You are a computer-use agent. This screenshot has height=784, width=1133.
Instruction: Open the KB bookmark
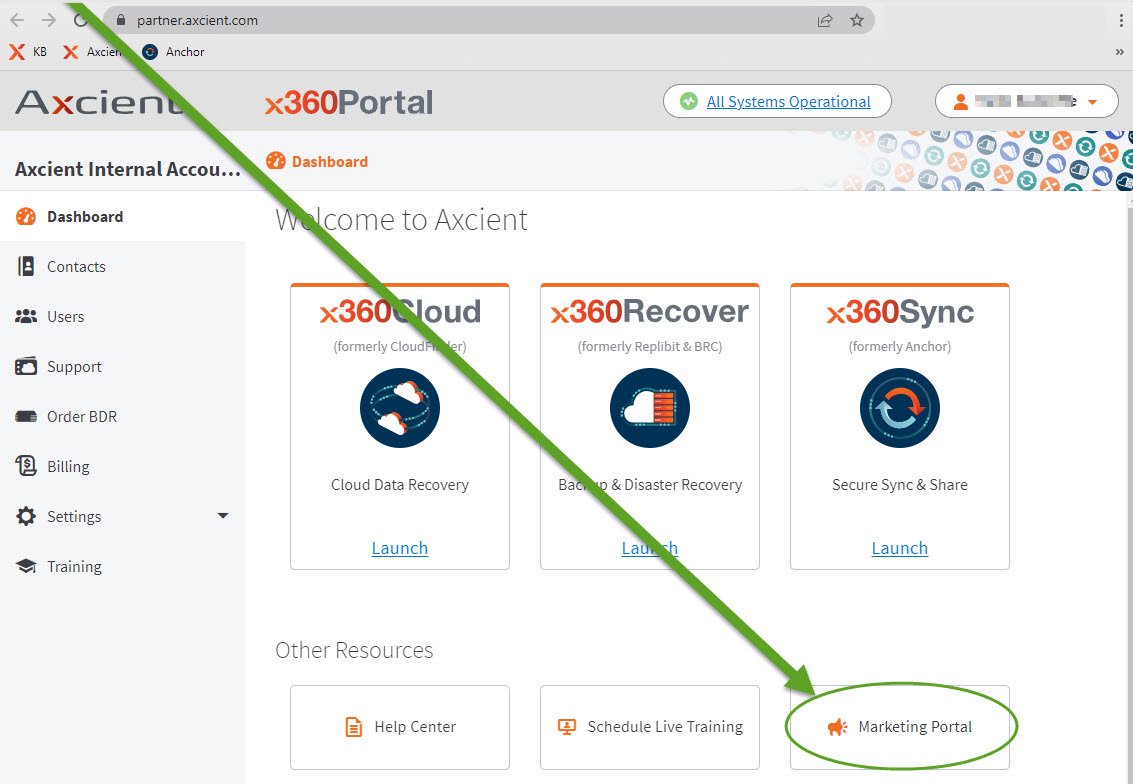[x=28, y=52]
